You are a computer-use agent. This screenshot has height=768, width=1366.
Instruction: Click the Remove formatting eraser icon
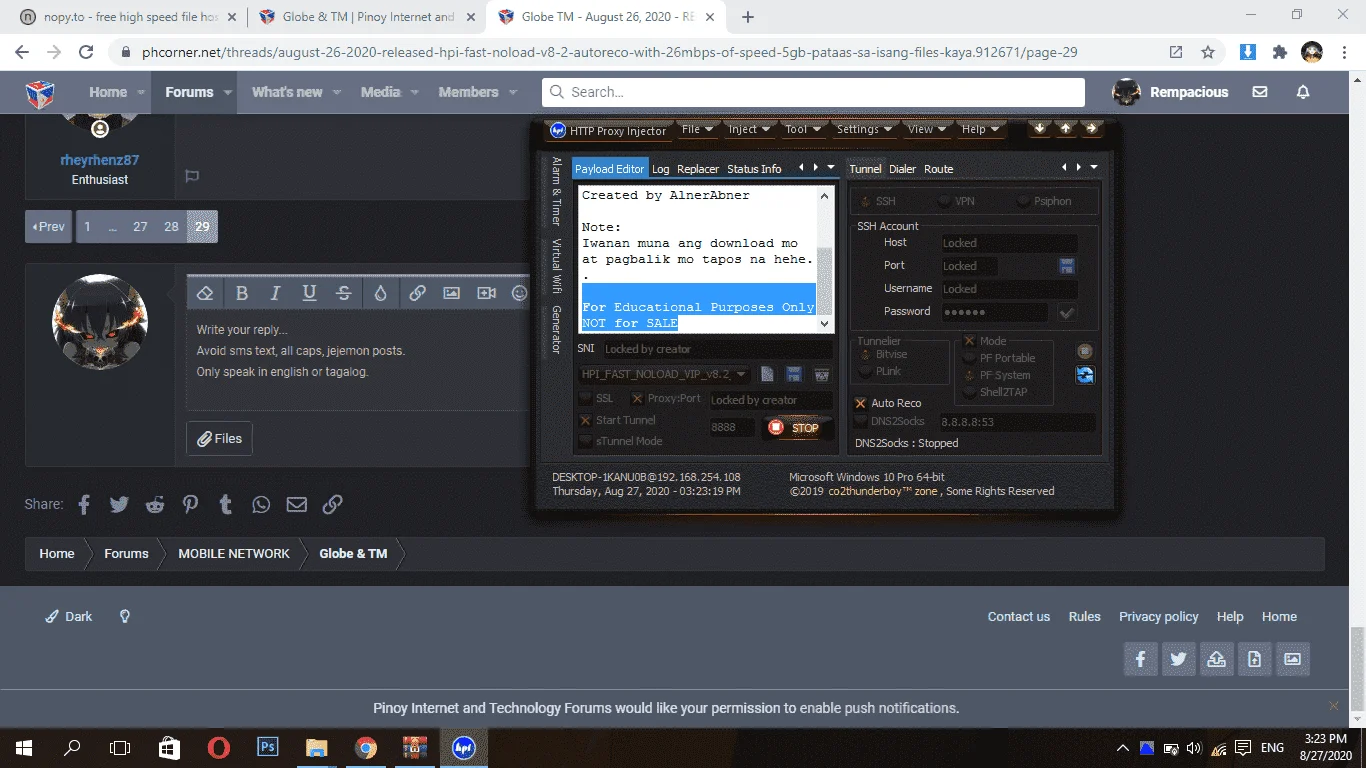pos(205,293)
